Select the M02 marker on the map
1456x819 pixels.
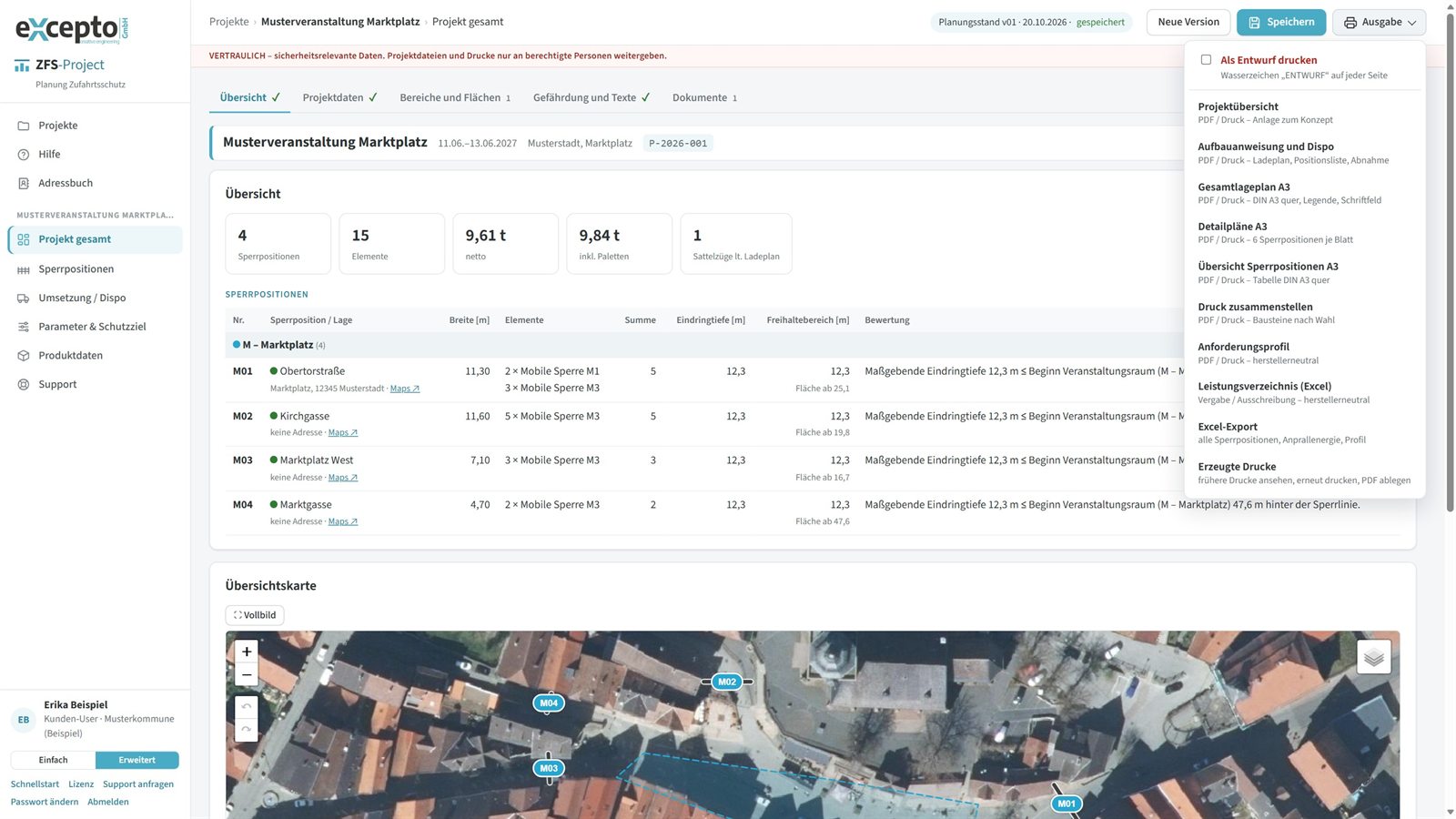pyautogui.click(x=726, y=682)
